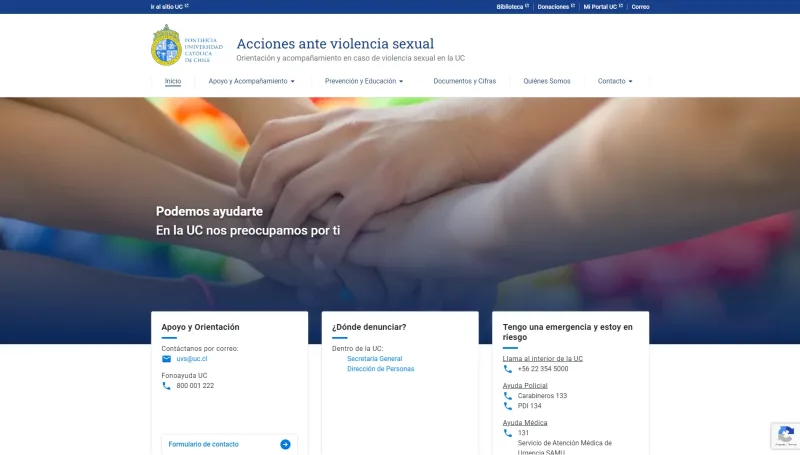The width and height of the screenshot is (800, 455).
Task: Click the Contáctanos por correo label
Action: [x=199, y=349]
